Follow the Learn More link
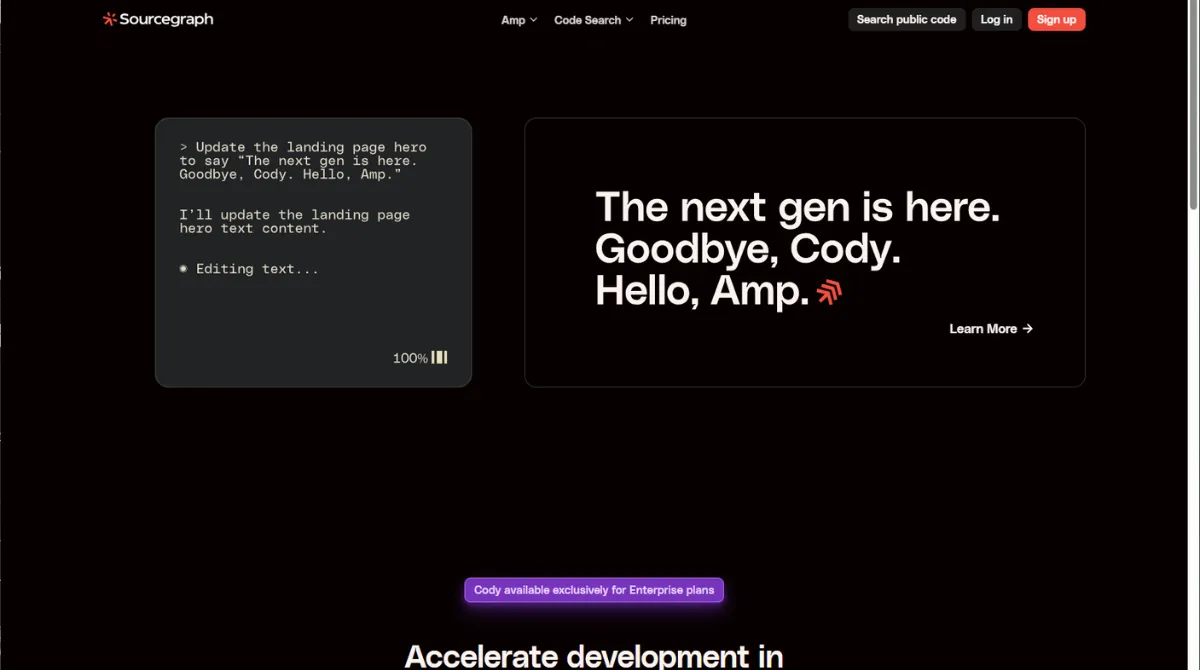Image resolution: width=1200 pixels, height=670 pixels. (x=991, y=328)
